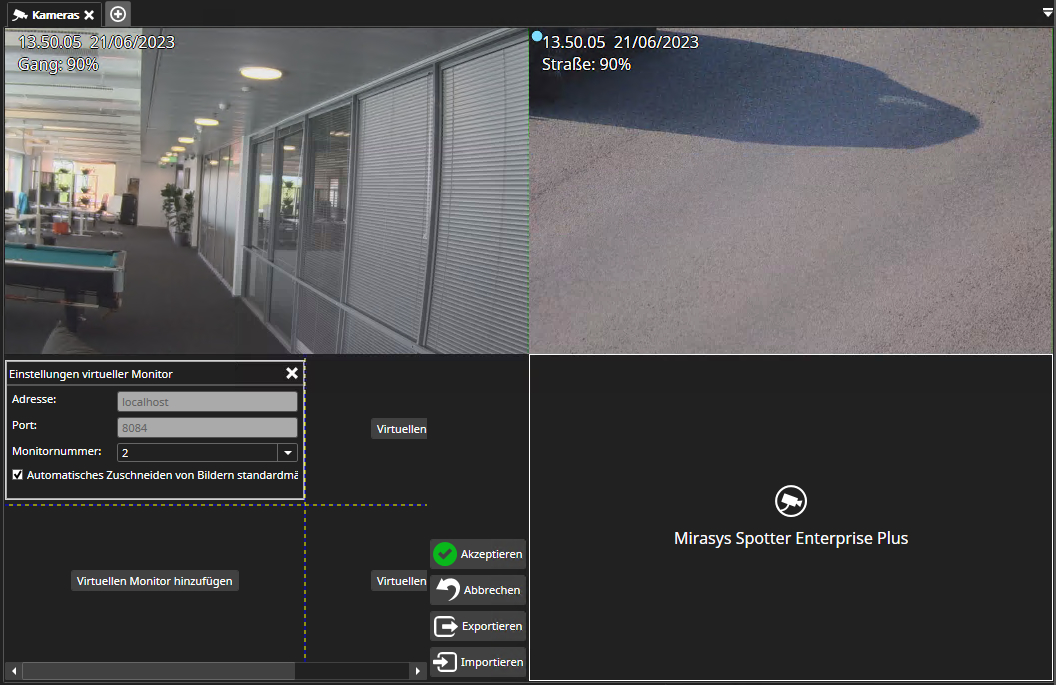Click the plus icon to open a new tab
Image resolution: width=1056 pixels, height=685 pixels.
tap(117, 14)
